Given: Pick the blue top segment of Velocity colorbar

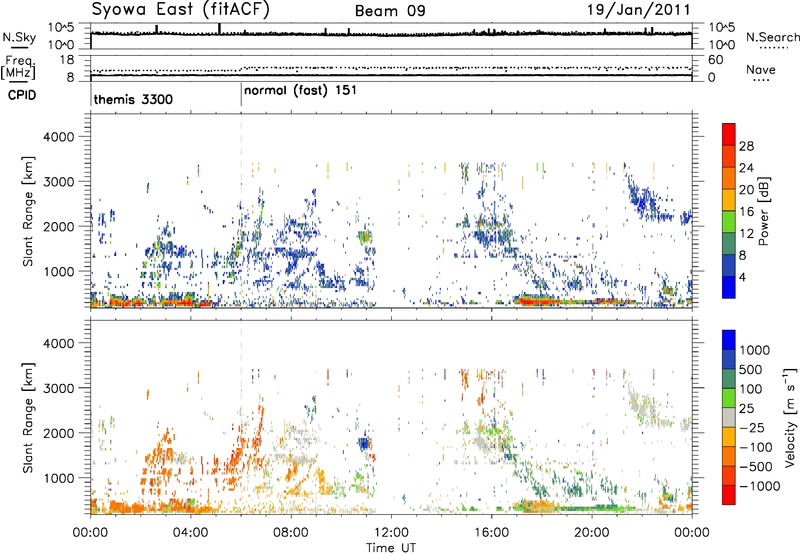Looking at the screenshot, I should [x=729, y=340].
